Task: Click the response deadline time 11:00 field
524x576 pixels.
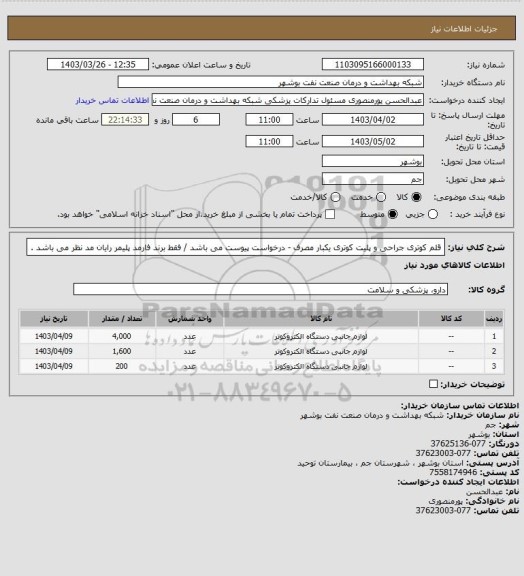Action: (269, 120)
